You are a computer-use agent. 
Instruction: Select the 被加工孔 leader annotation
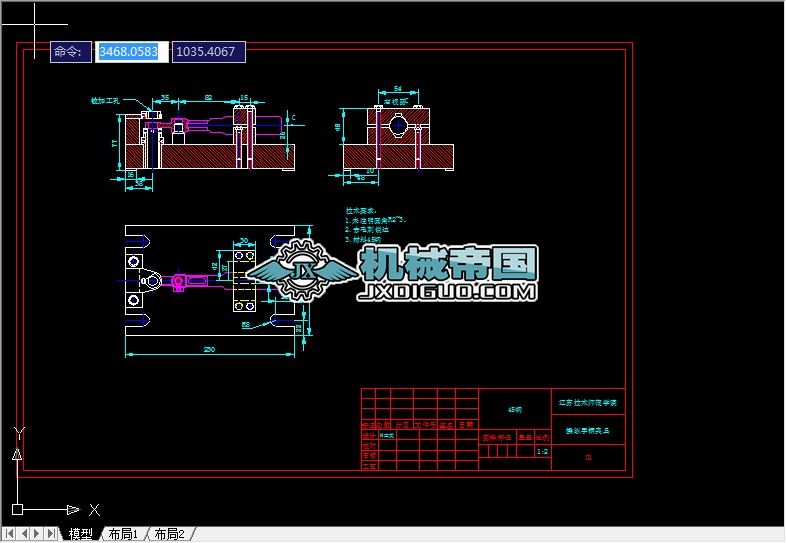point(105,101)
